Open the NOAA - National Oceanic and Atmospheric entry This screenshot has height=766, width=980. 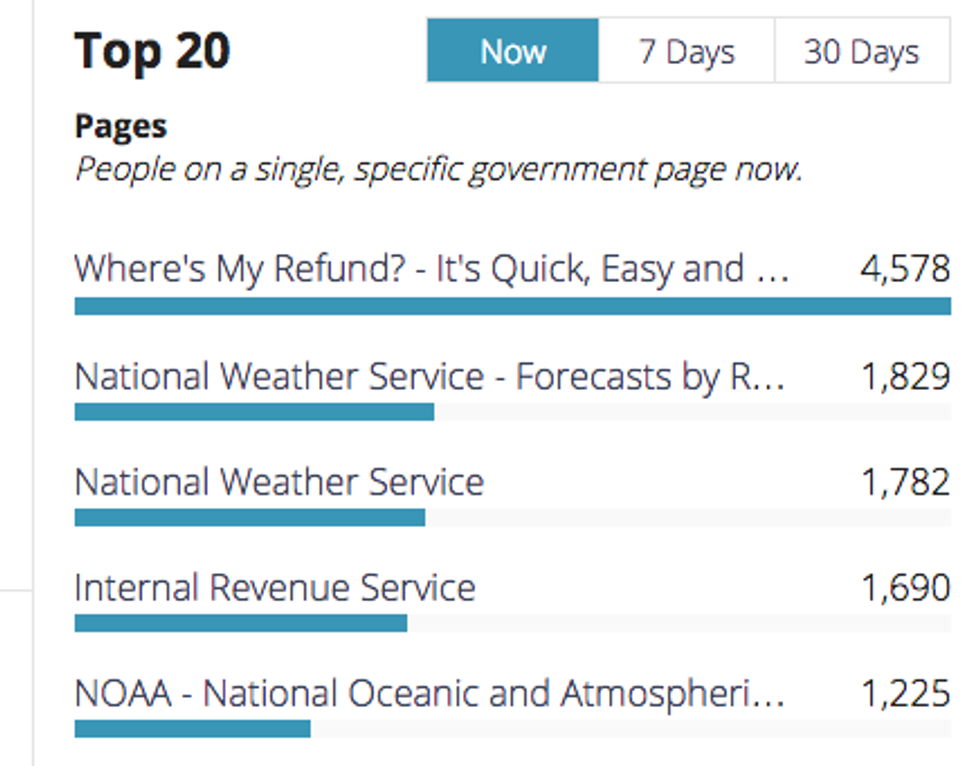(430, 694)
